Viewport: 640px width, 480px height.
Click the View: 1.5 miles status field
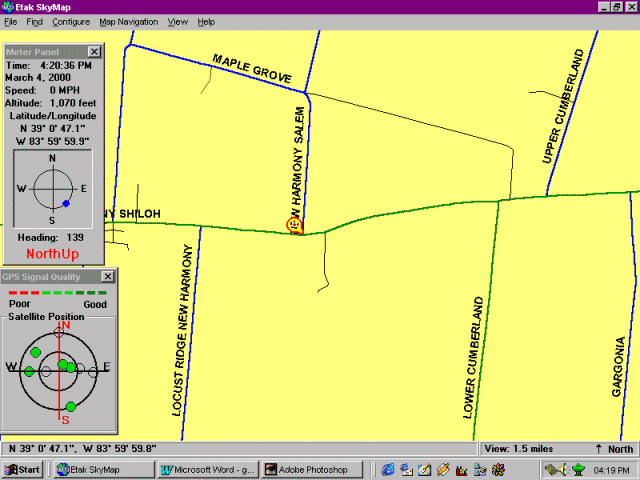pyautogui.click(x=518, y=449)
